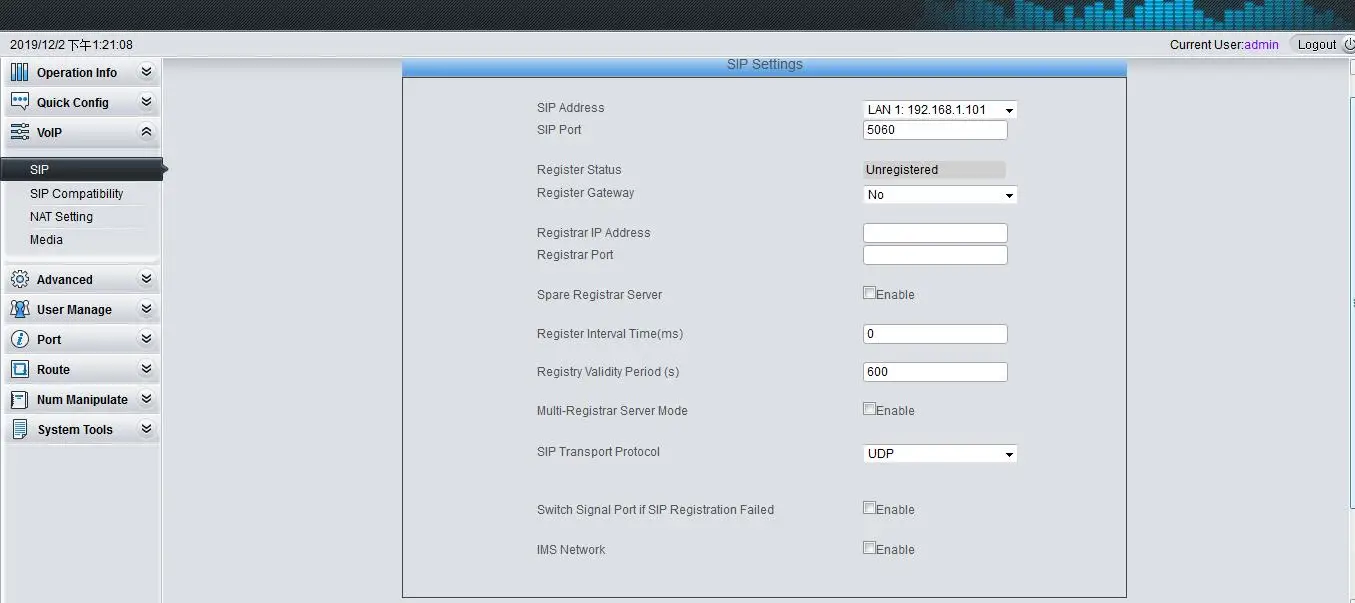1355x603 pixels.
Task: Enable Multi-Registrar Server Mode checkbox
Action: pos(869,409)
